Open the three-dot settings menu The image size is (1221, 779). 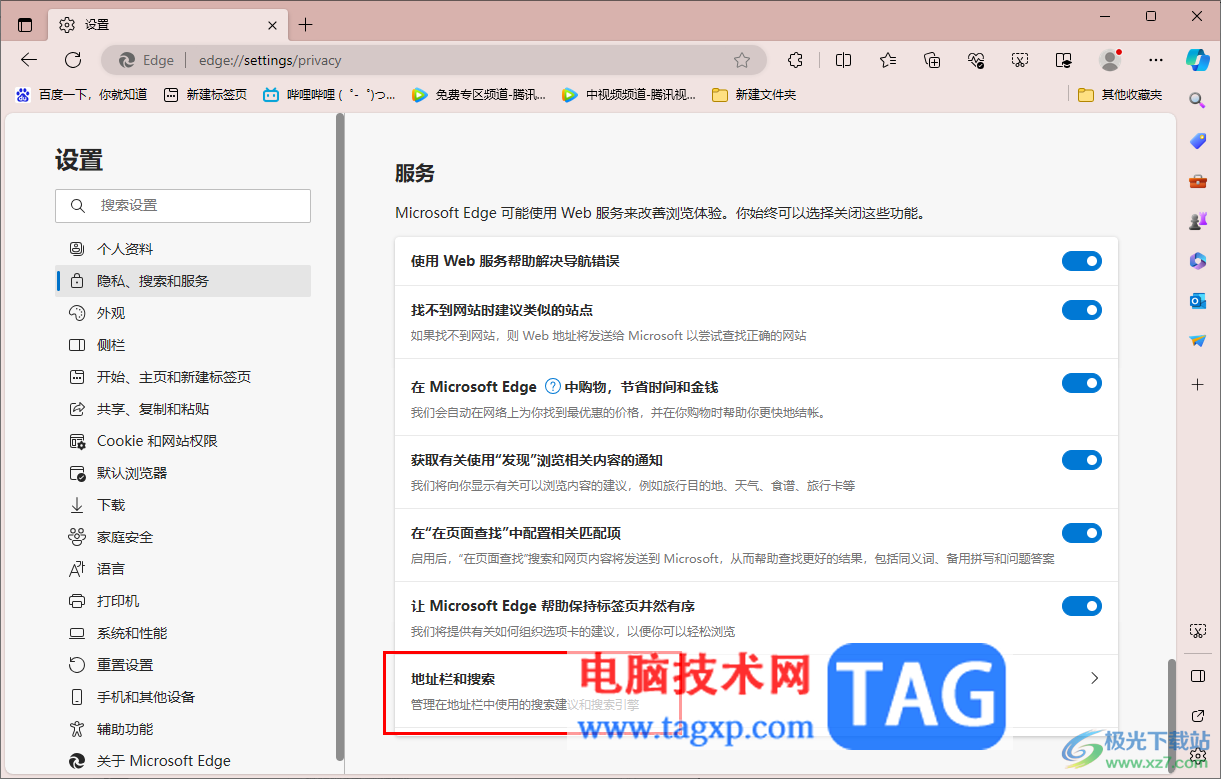tap(1156, 60)
